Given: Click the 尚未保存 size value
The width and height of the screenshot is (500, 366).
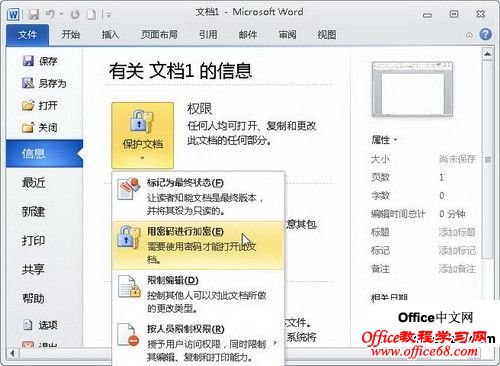Looking at the screenshot, I should click(x=457, y=159).
